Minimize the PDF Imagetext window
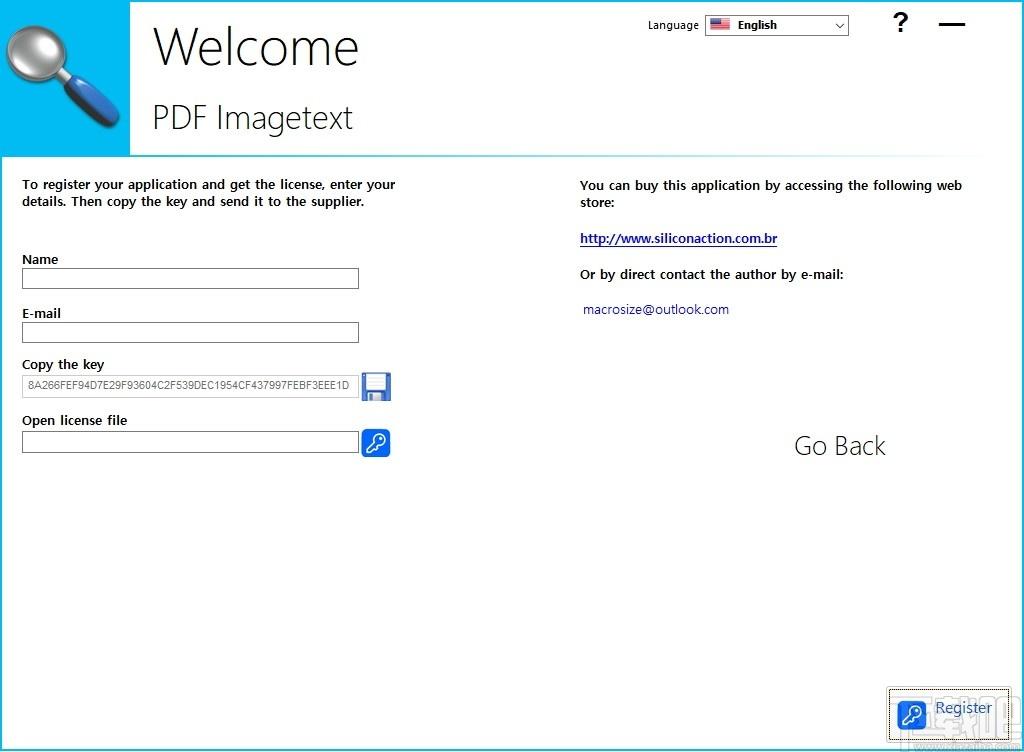 (x=952, y=25)
